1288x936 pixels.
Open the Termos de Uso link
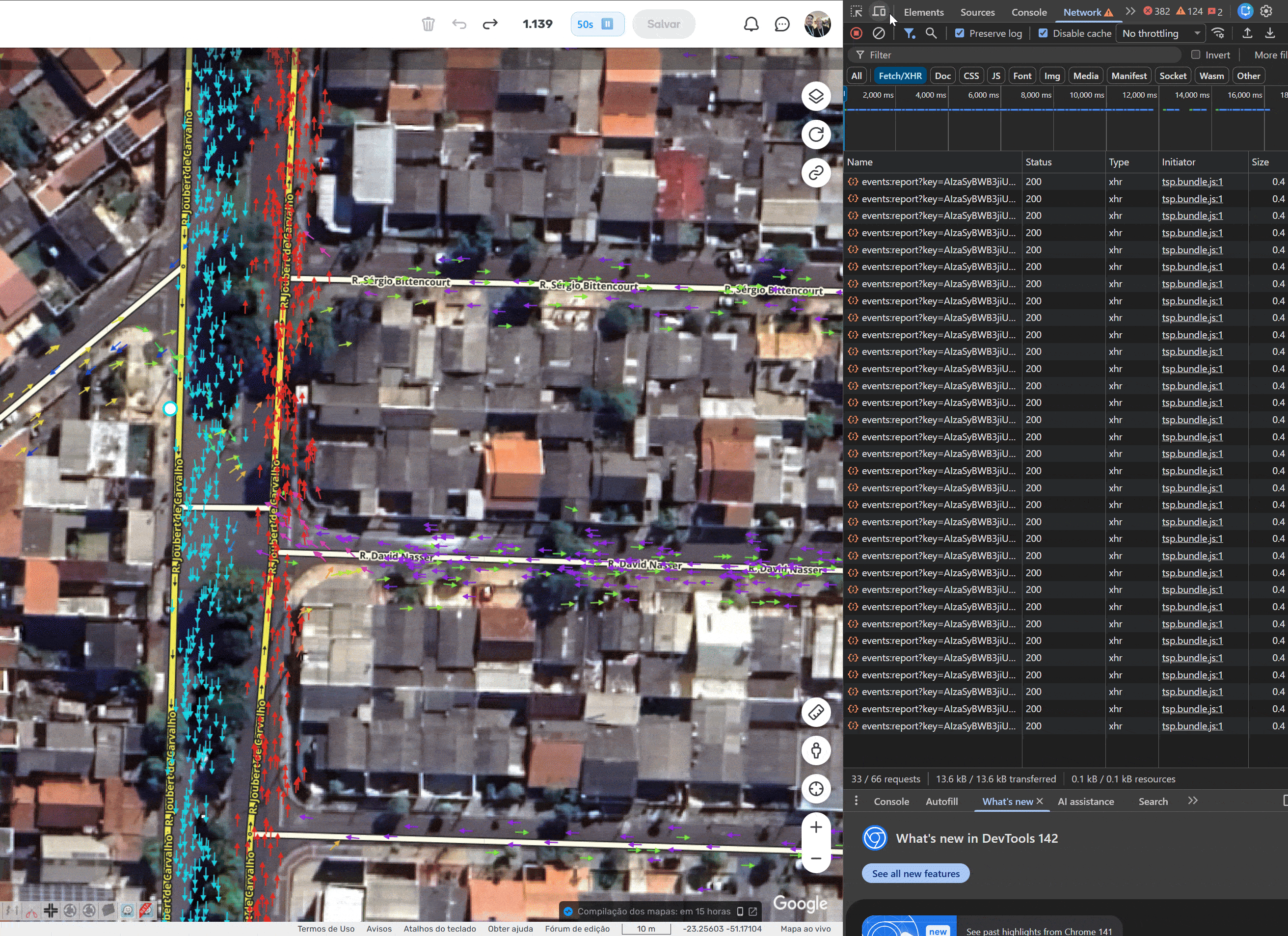(326, 929)
